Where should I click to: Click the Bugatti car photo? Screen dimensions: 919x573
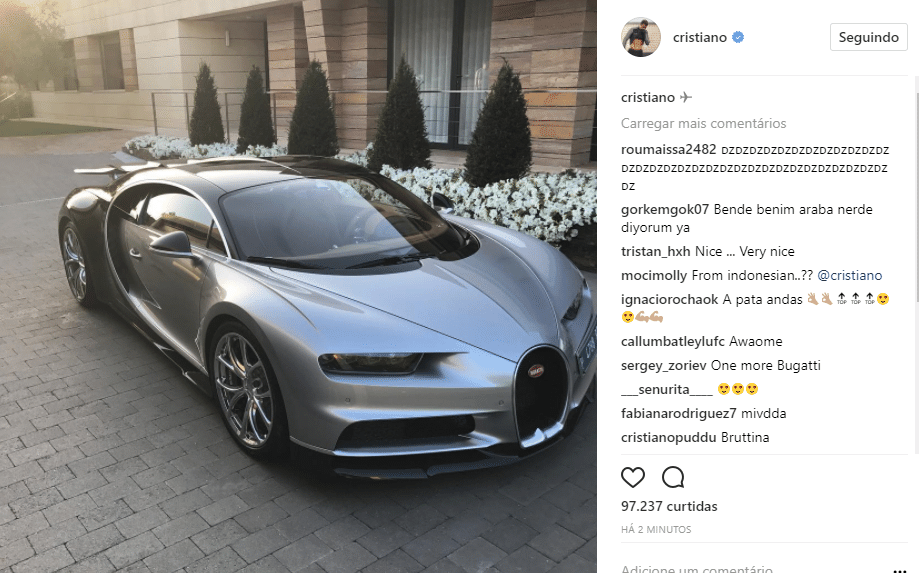(x=298, y=286)
